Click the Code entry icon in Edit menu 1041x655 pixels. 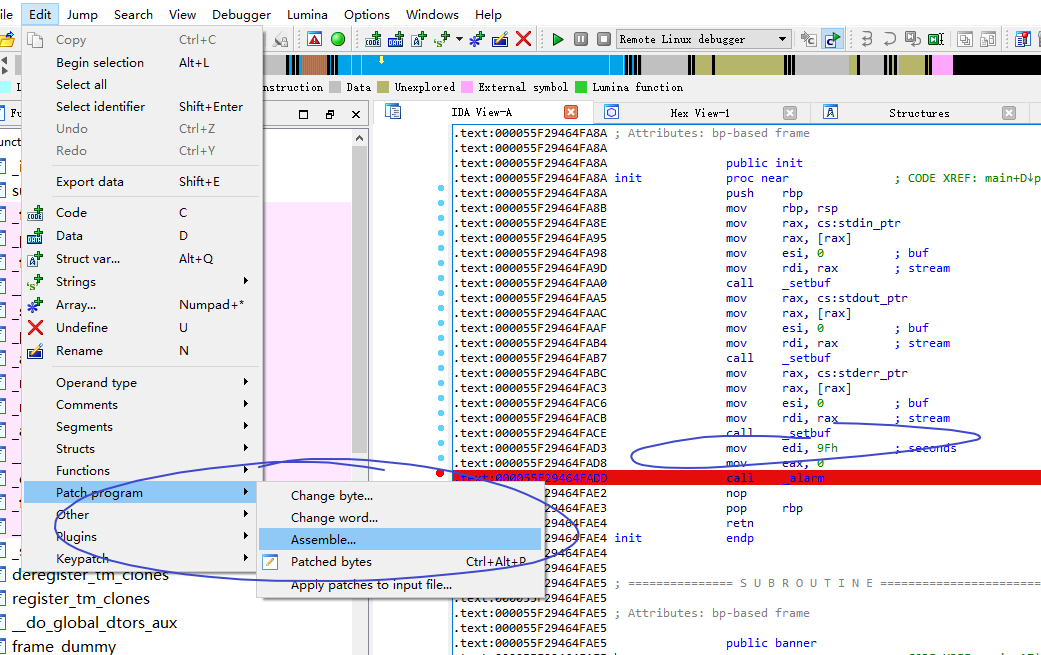[35, 213]
